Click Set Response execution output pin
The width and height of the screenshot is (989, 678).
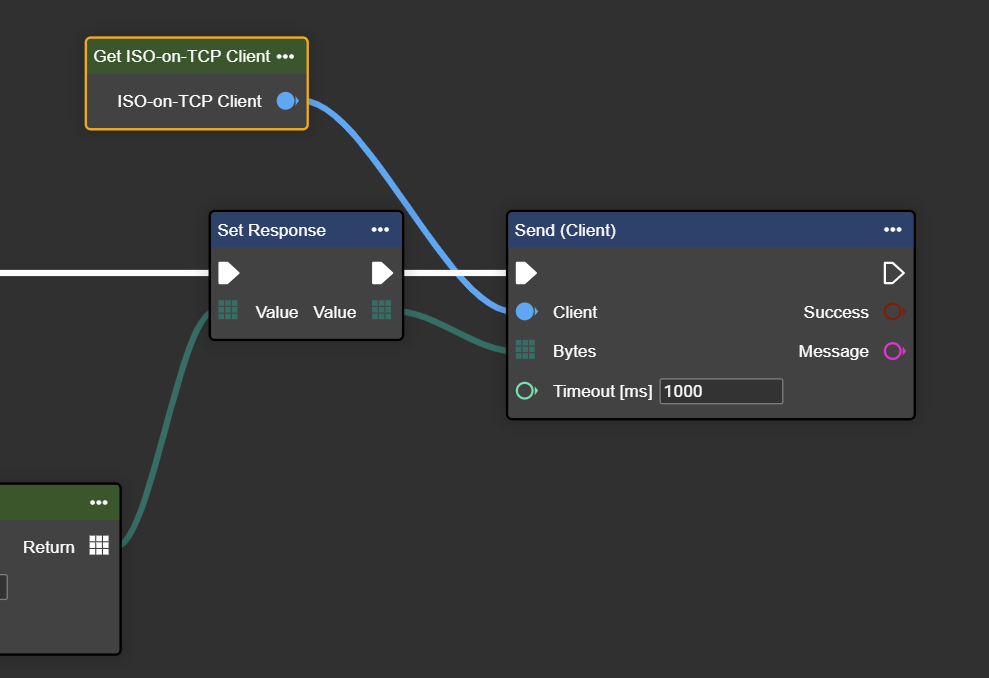click(382, 273)
